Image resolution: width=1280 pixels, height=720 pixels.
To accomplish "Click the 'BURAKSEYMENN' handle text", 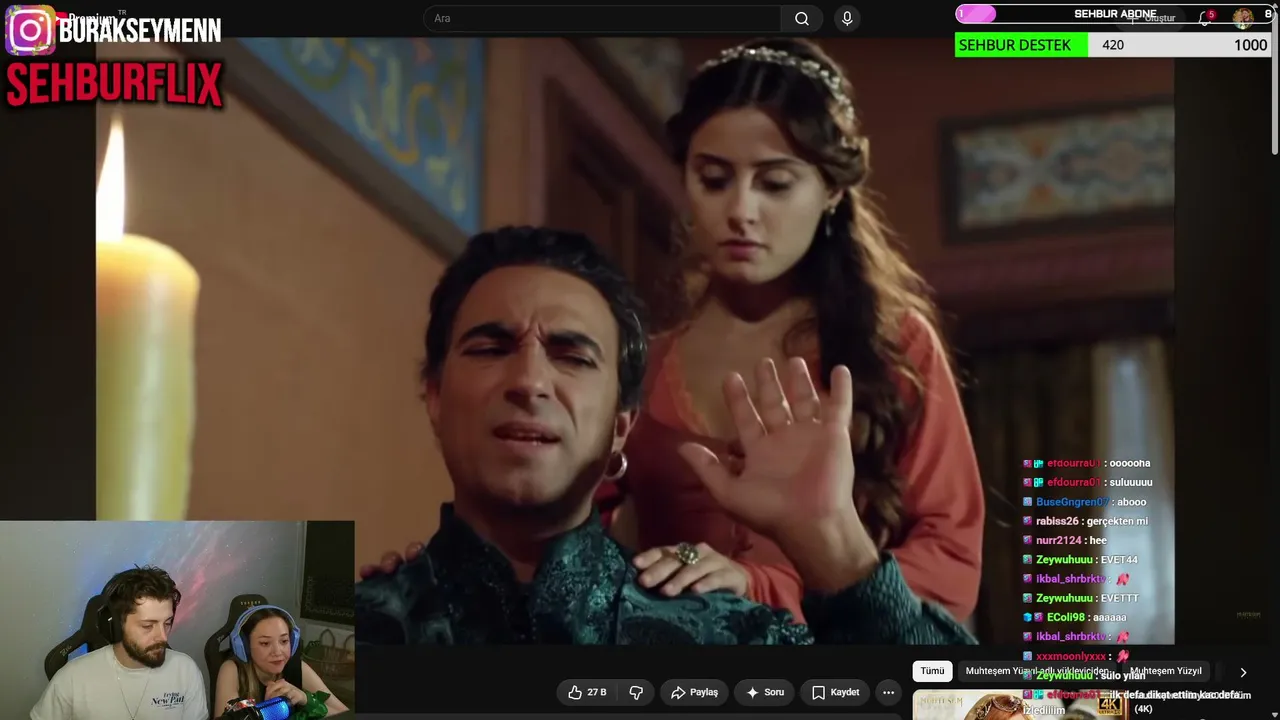I will point(140,30).
